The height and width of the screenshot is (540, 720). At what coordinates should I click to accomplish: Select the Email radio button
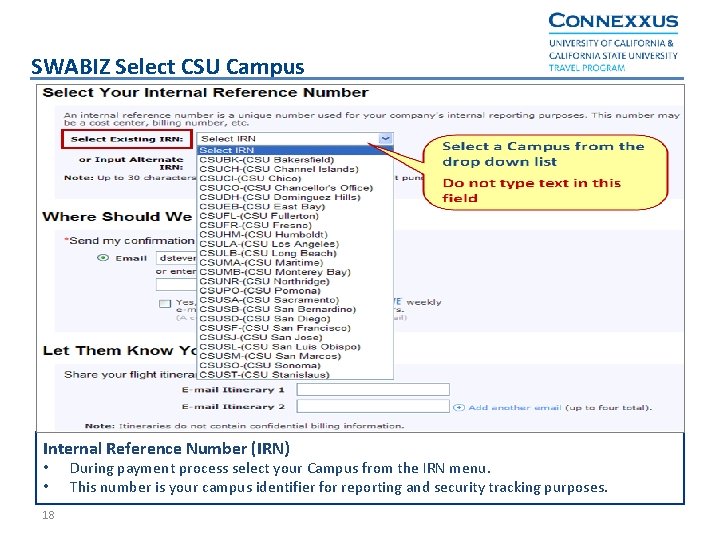tap(103, 258)
